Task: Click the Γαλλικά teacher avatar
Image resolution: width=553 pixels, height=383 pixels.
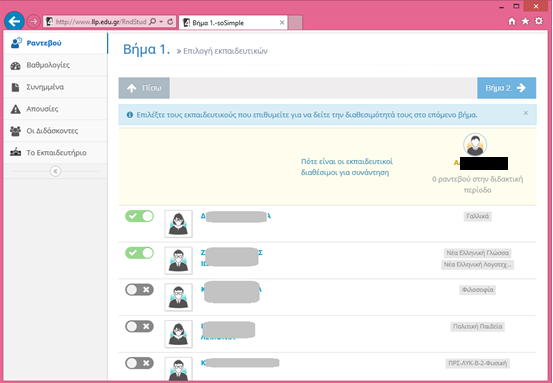Action: 178,224
